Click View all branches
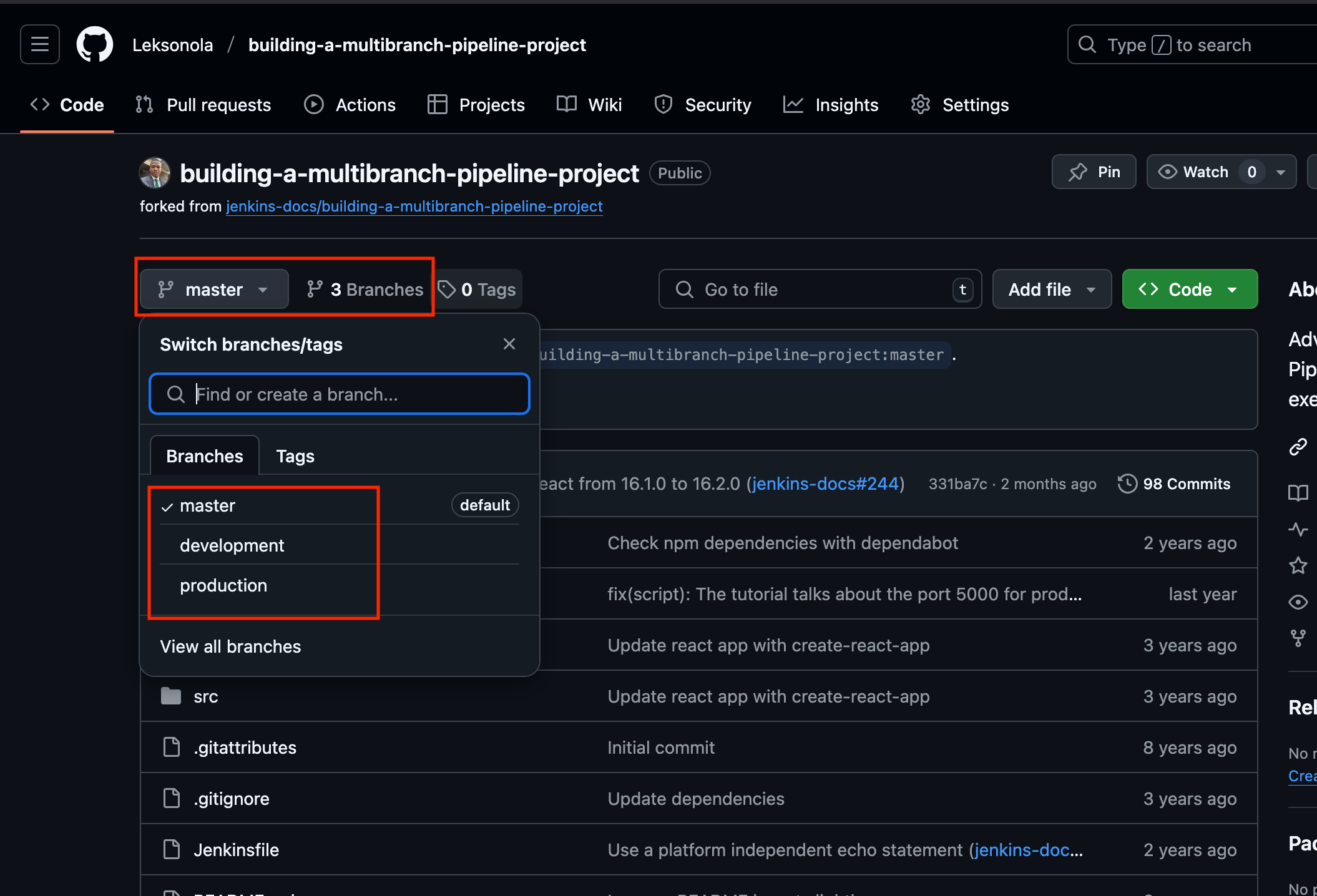This screenshot has width=1317, height=896. tap(230, 646)
